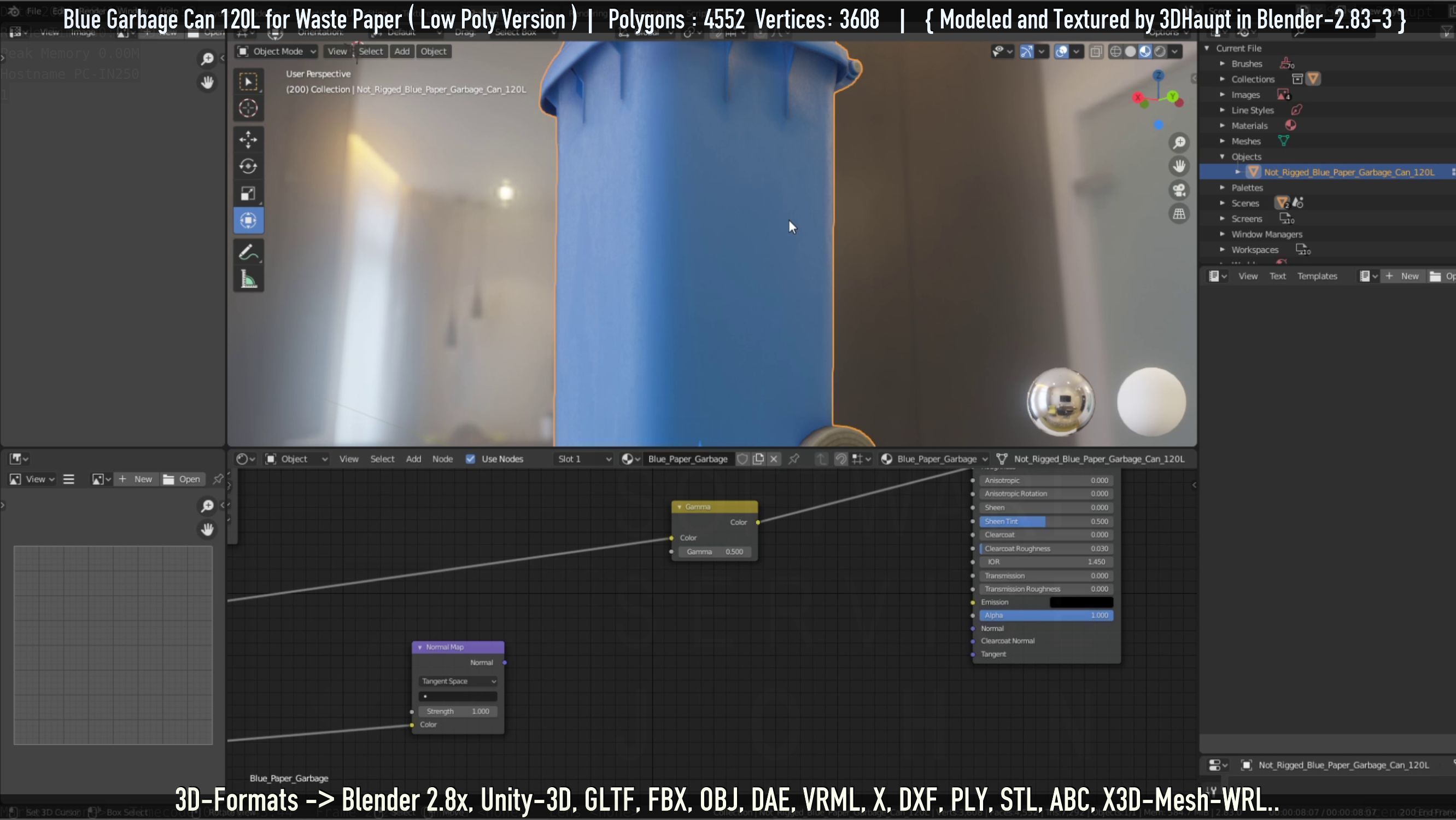The width and height of the screenshot is (1456, 820).
Task: Toggle viewport overlays button
Action: pyautogui.click(x=1061, y=51)
